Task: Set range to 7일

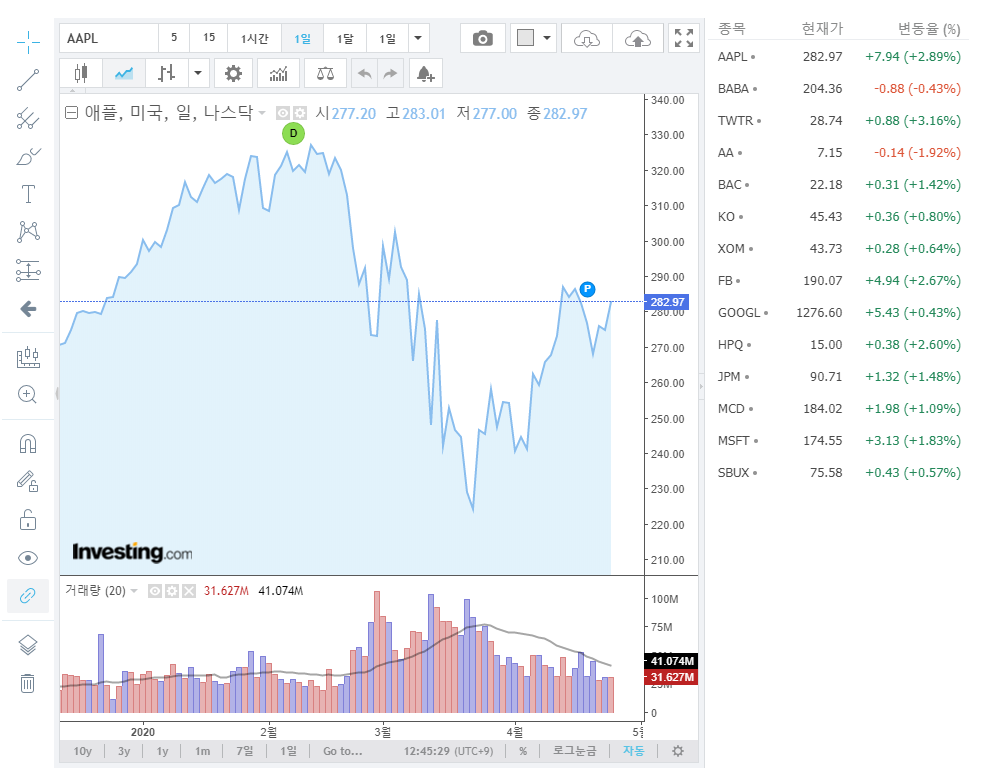Action: click(244, 751)
